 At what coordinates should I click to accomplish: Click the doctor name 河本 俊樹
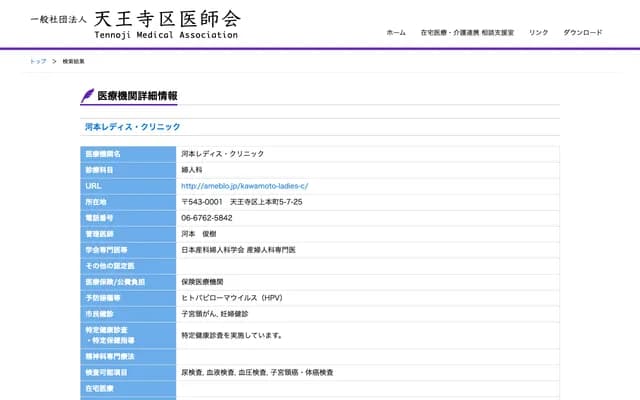pos(199,234)
